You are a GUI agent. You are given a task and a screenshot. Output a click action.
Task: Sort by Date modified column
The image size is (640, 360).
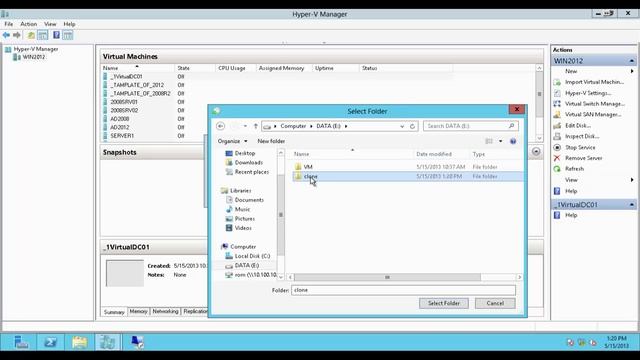click(433, 154)
